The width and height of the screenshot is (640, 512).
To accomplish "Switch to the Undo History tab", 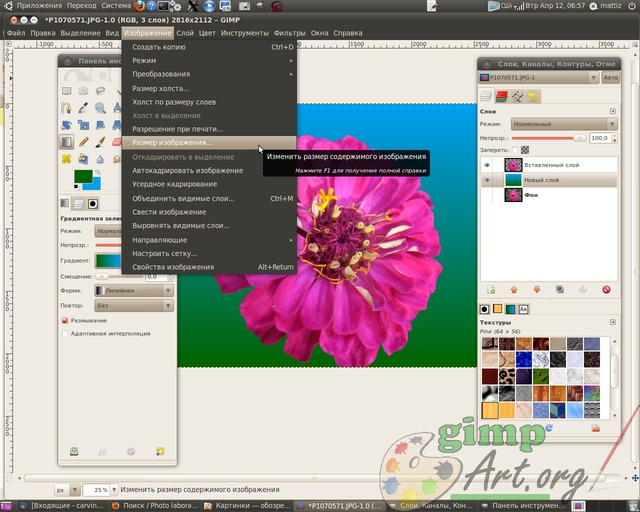I will point(533,96).
